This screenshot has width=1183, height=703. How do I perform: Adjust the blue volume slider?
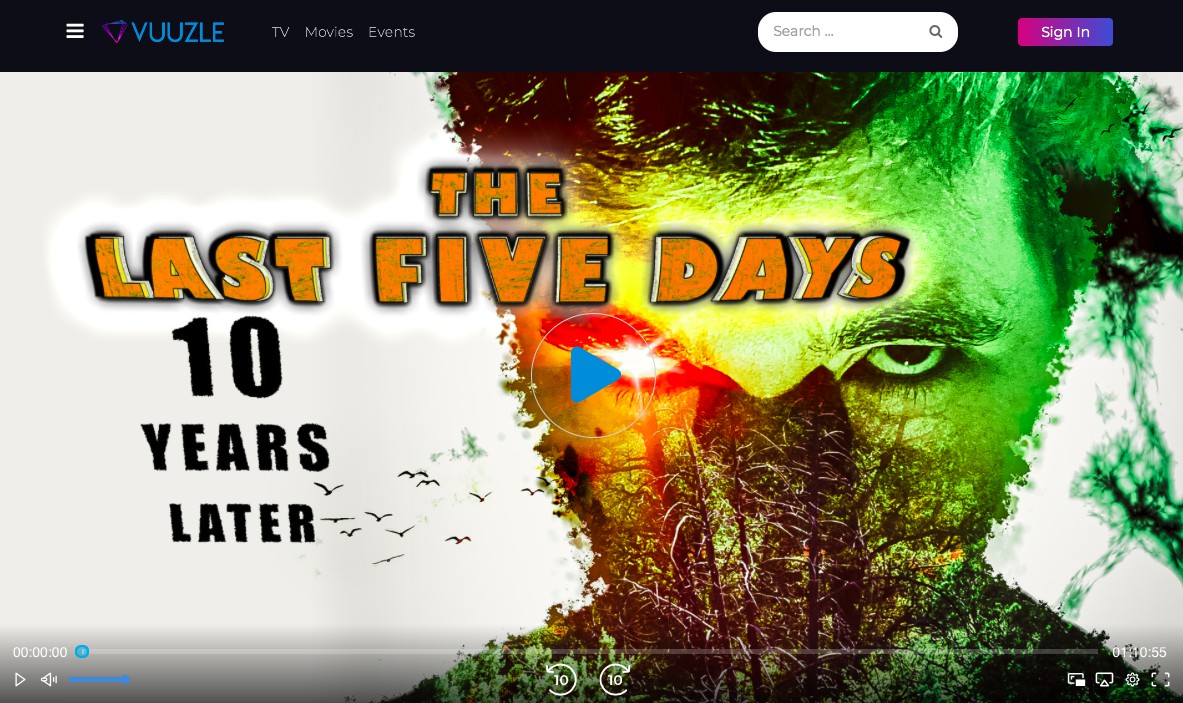(99, 680)
